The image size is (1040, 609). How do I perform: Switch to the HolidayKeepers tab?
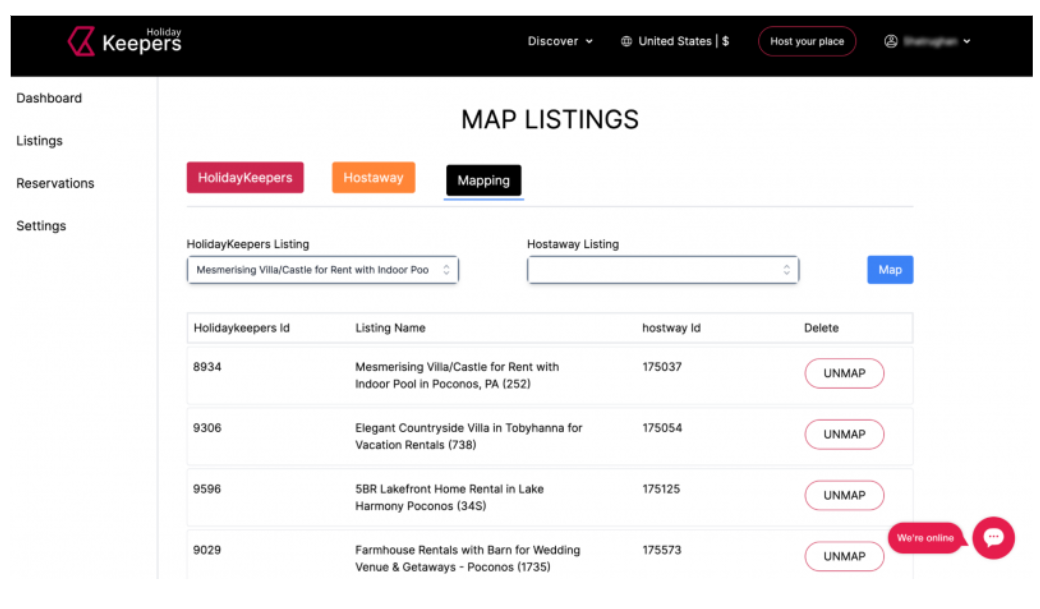pyautogui.click(x=245, y=178)
